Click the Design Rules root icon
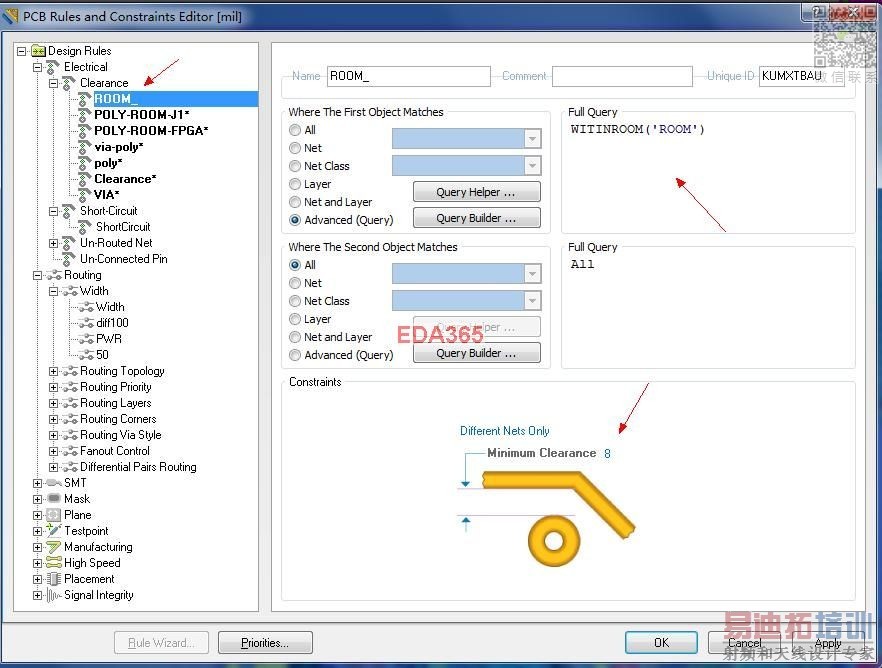Image resolution: width=882 pixels, height=668 pixels. [x=38, y=51]
